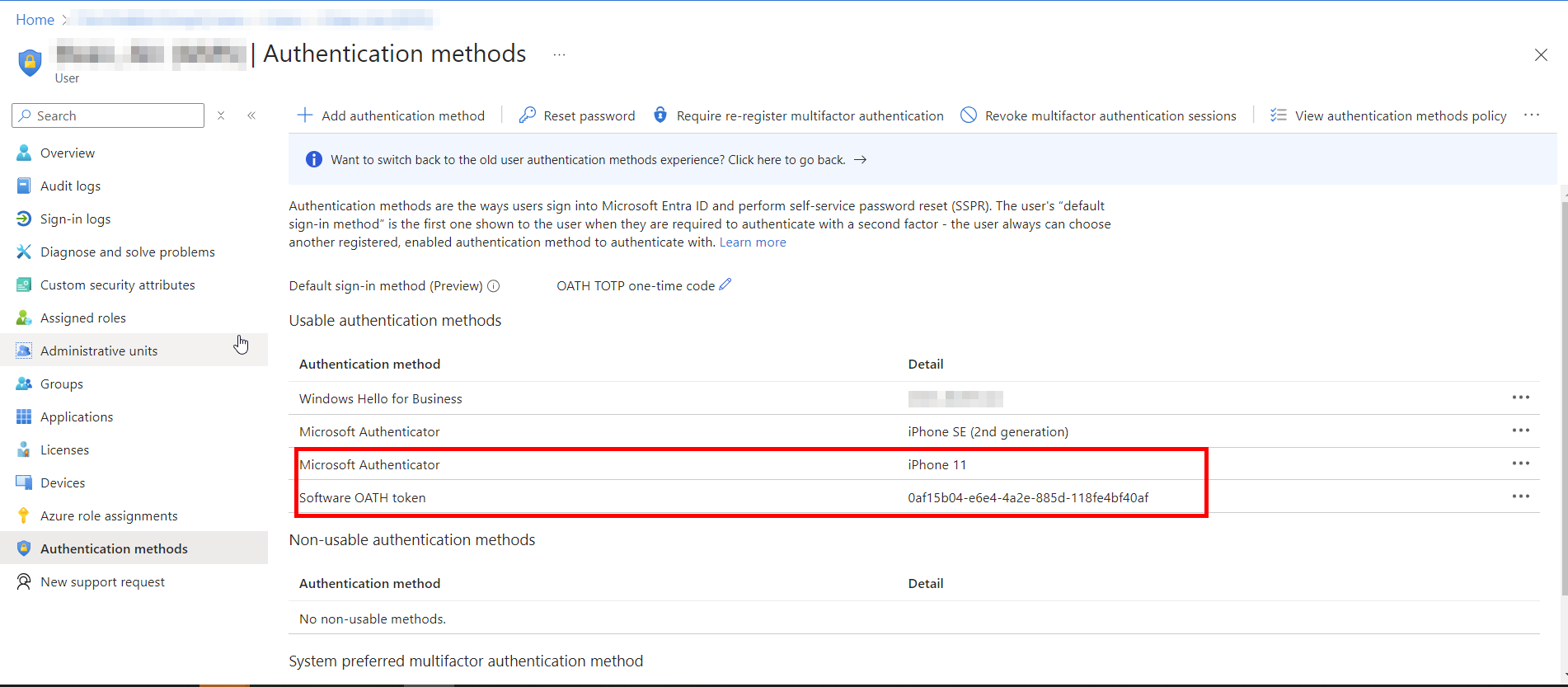Open the ellipsis beside the page title
The image size is (1568, 687).
560,54
